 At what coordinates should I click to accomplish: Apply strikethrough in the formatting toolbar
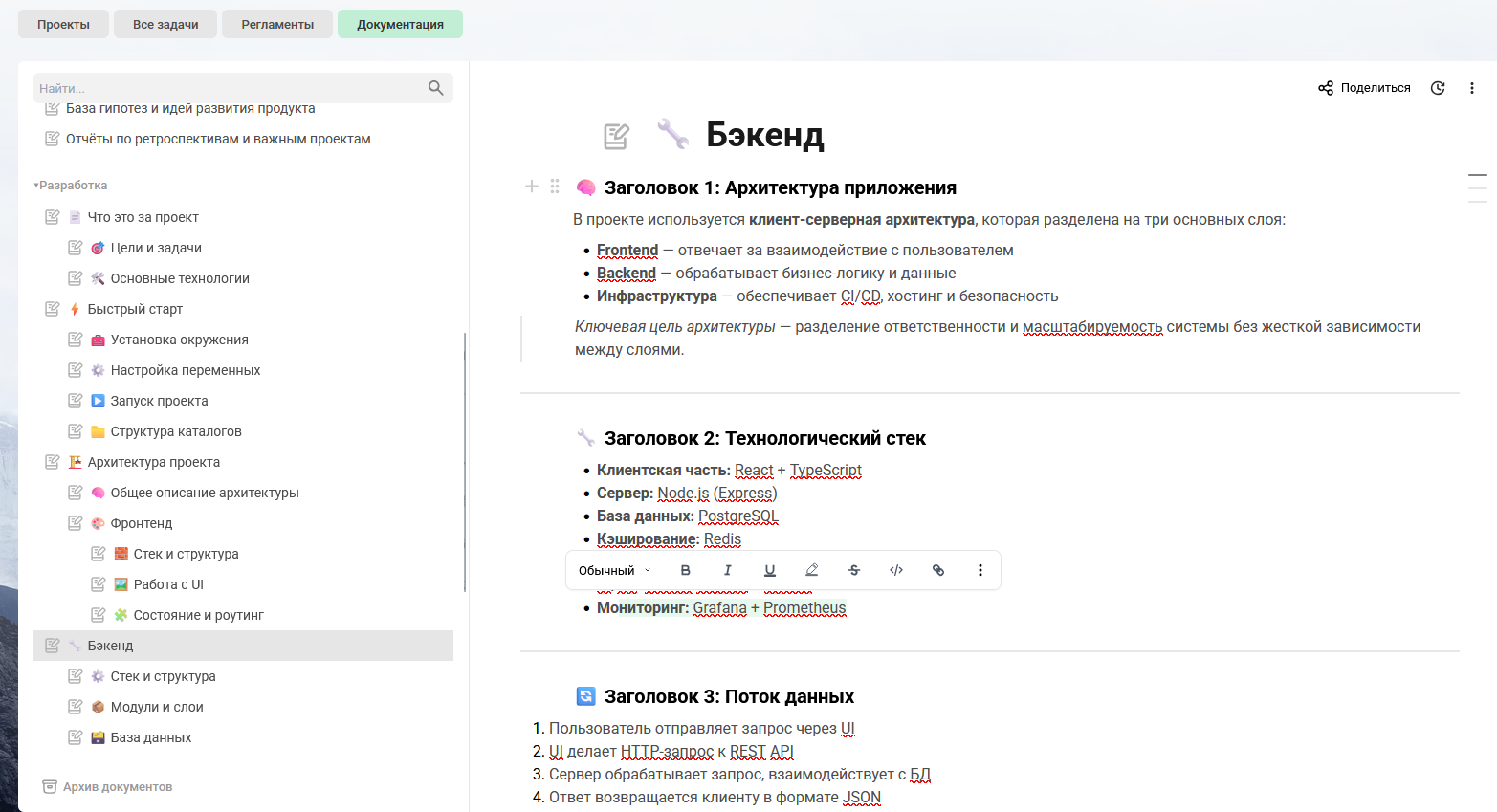853,569
